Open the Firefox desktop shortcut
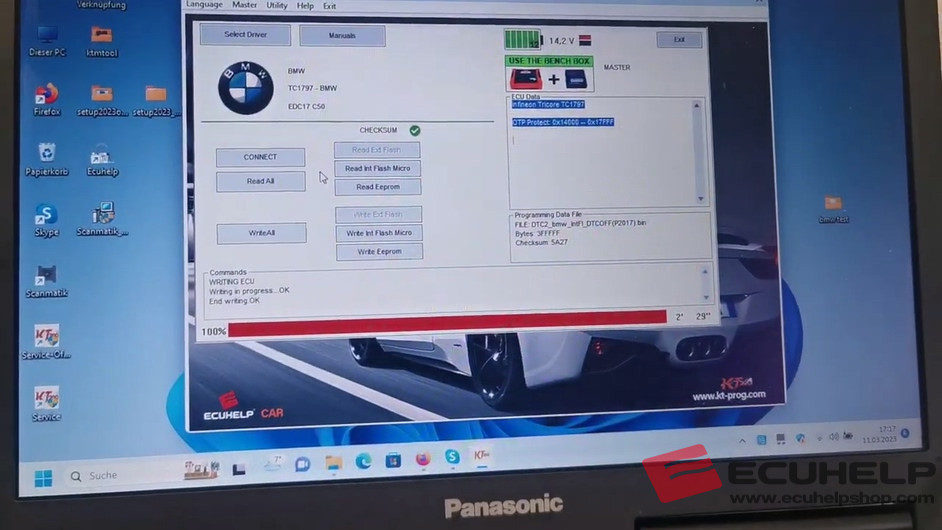Viewport: 942px width, 530px height. click(x=47, y=100)
